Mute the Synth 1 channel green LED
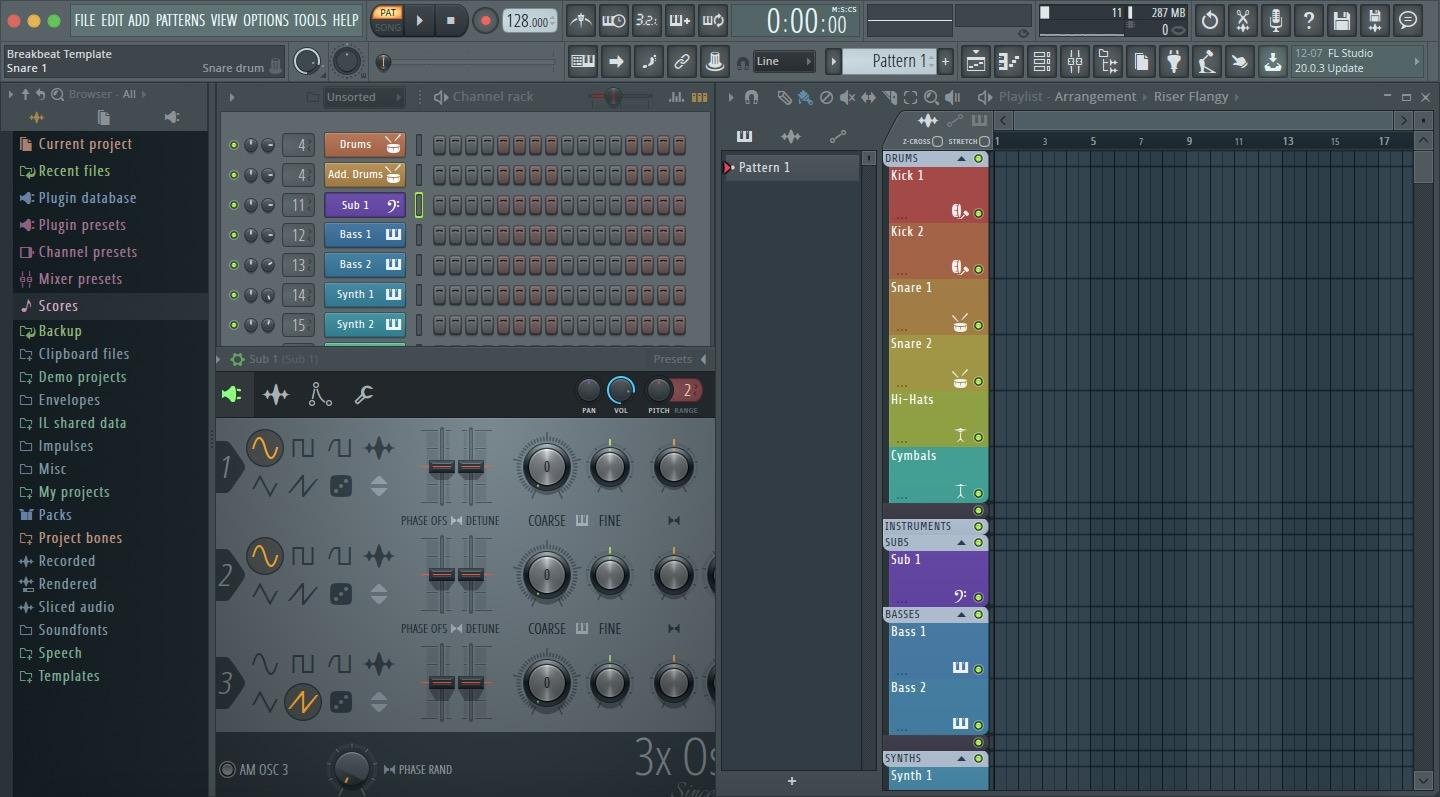1440x797 pixels. point(234,295)
